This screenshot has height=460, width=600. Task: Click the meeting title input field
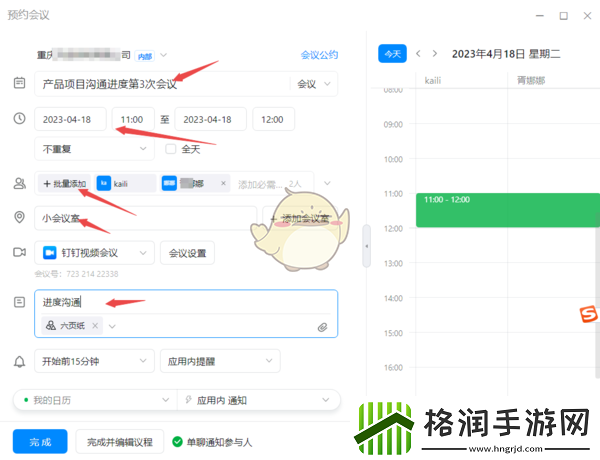point(163,84)
